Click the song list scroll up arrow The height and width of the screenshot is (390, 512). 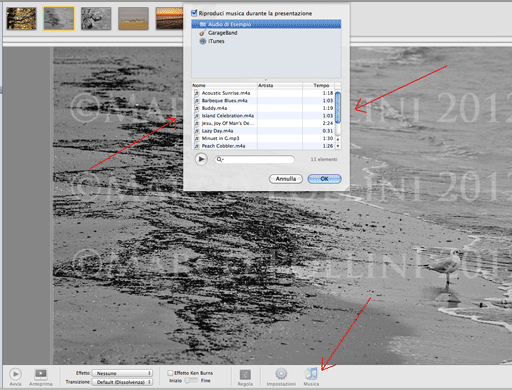coord(338,139)
